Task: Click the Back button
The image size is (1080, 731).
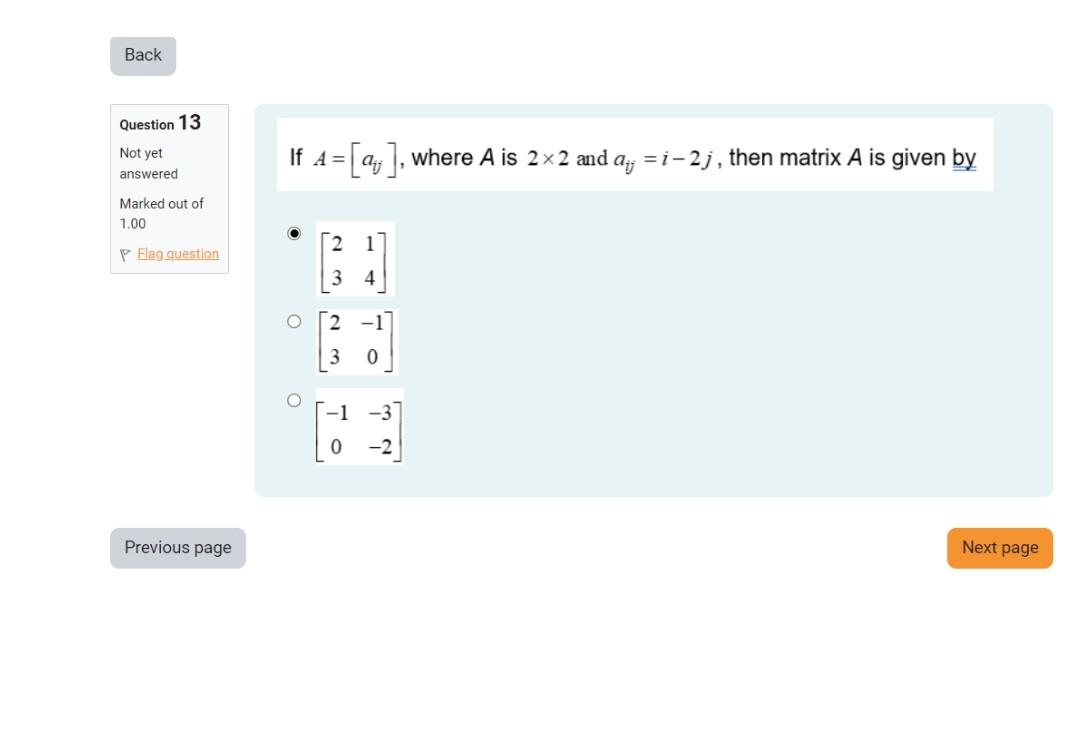Action: click(x=142, y=55)
